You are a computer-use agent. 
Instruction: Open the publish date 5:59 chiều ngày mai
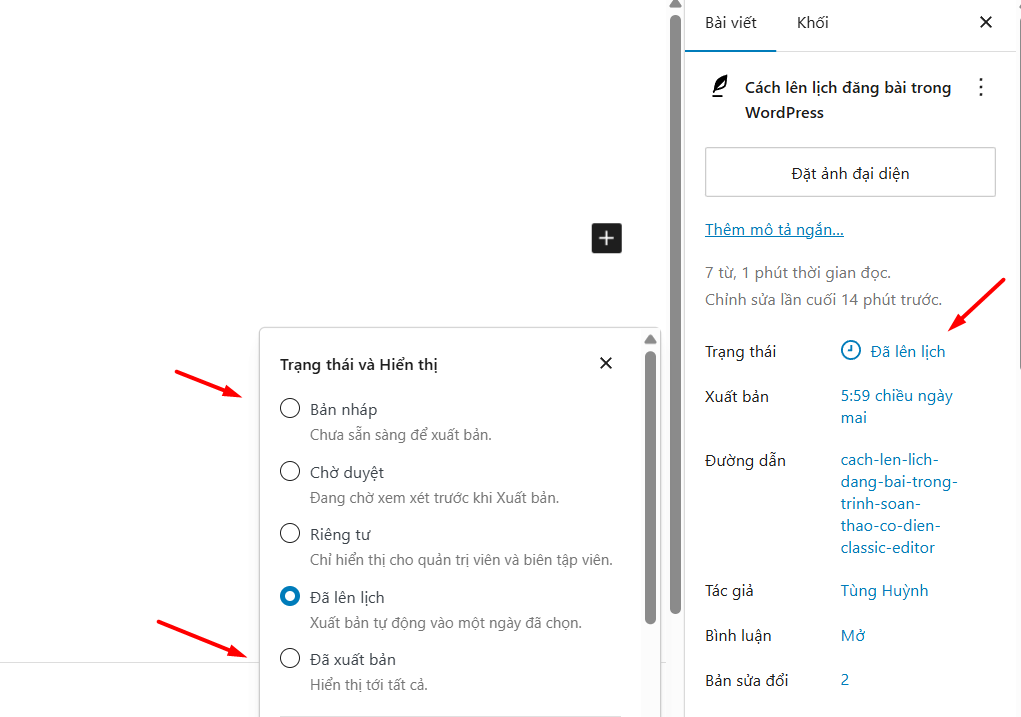pos(897,406)
